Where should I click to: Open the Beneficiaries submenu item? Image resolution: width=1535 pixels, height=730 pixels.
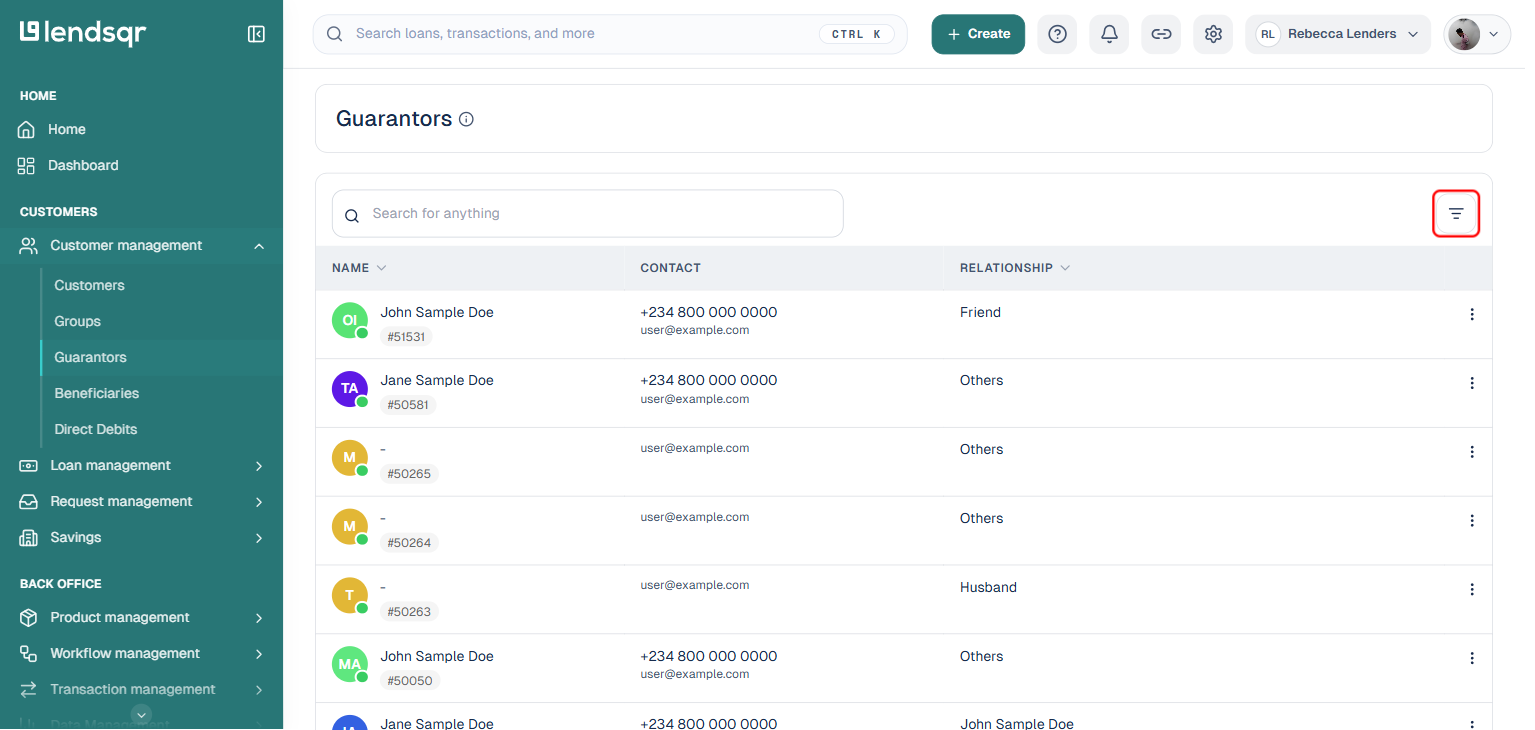pos(96,394)
